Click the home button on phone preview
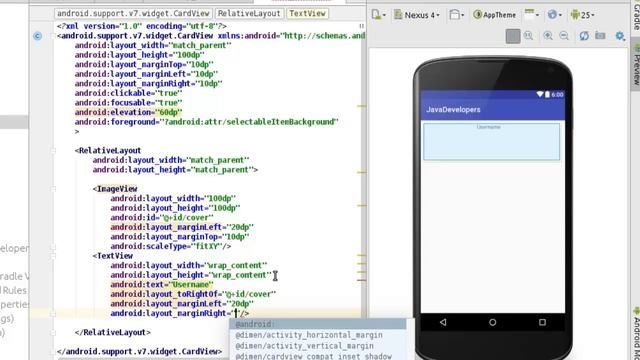This screenshot has height=360, width=640. coord(493,322)
